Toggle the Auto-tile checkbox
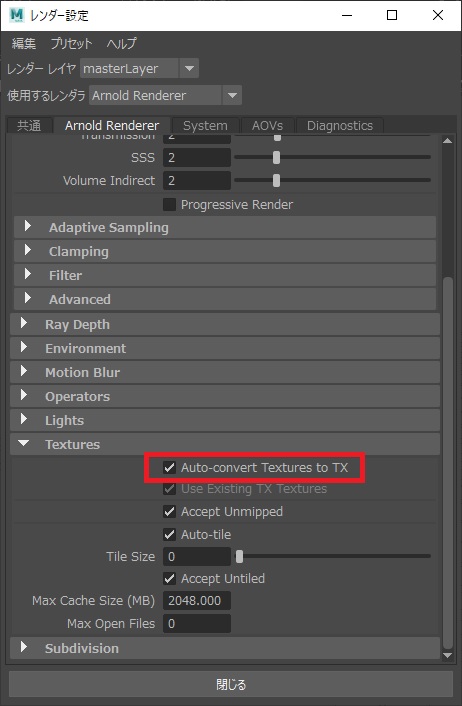Image resolution: width=462 pixels, height=706 pixels. click(169, 534)
